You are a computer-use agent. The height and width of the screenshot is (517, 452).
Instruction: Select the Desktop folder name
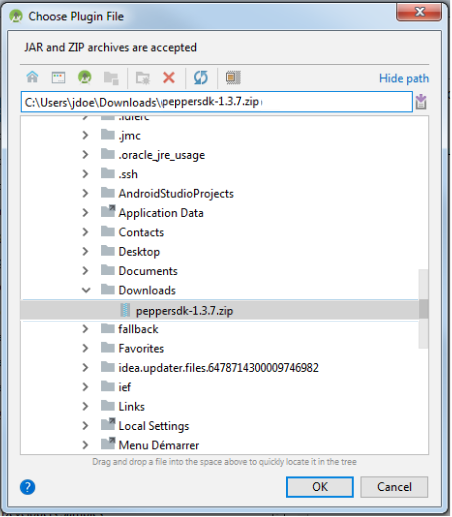pos(139,252)
